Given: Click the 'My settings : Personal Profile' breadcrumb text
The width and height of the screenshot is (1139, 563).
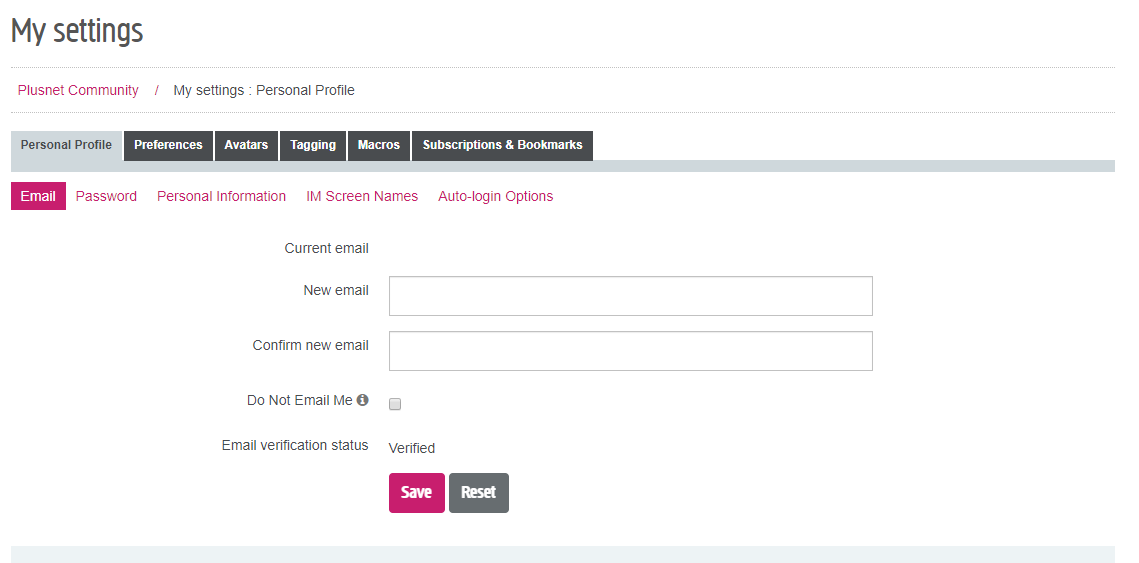Looking at the screenshot, I should pyautogui.click(x=264, y=90).
